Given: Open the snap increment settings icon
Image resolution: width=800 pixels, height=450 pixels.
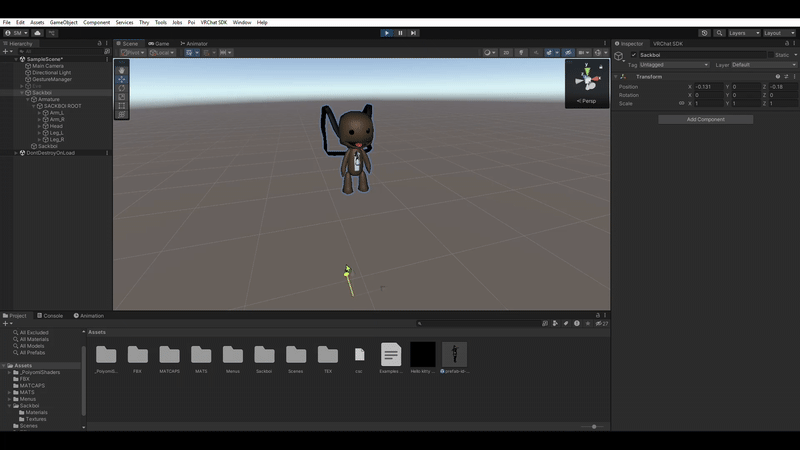Looking at the screenshot, I should 225,53.
